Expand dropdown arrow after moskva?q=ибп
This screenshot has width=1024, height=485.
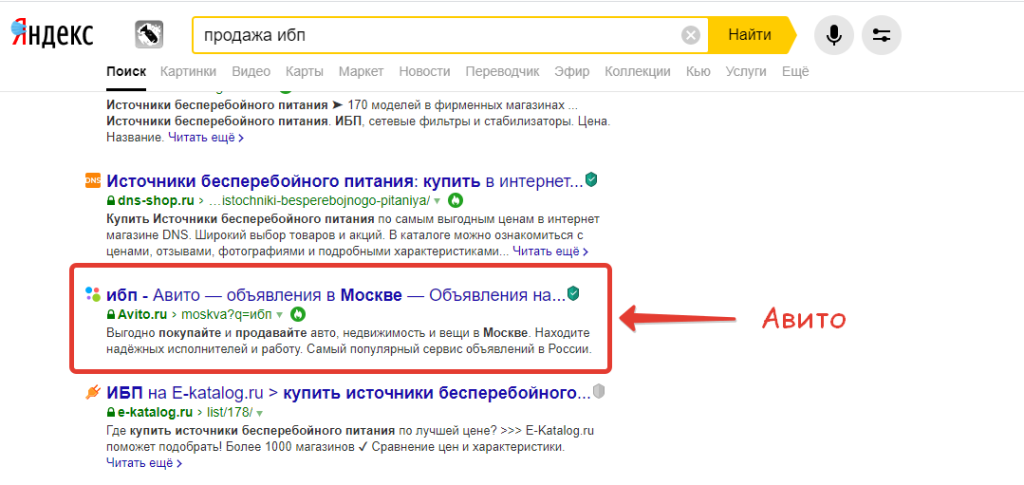(280, 315)
